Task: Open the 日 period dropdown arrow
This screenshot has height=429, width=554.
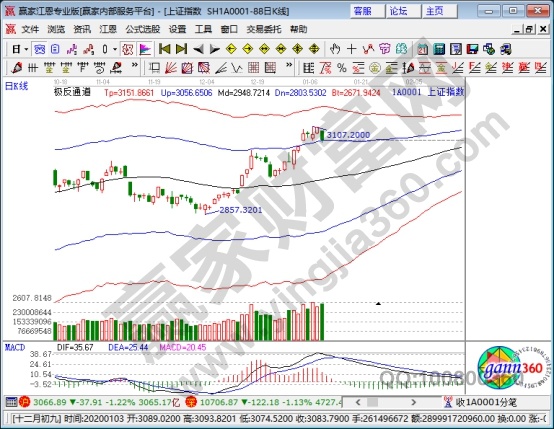Action: (x=26, y=49)
